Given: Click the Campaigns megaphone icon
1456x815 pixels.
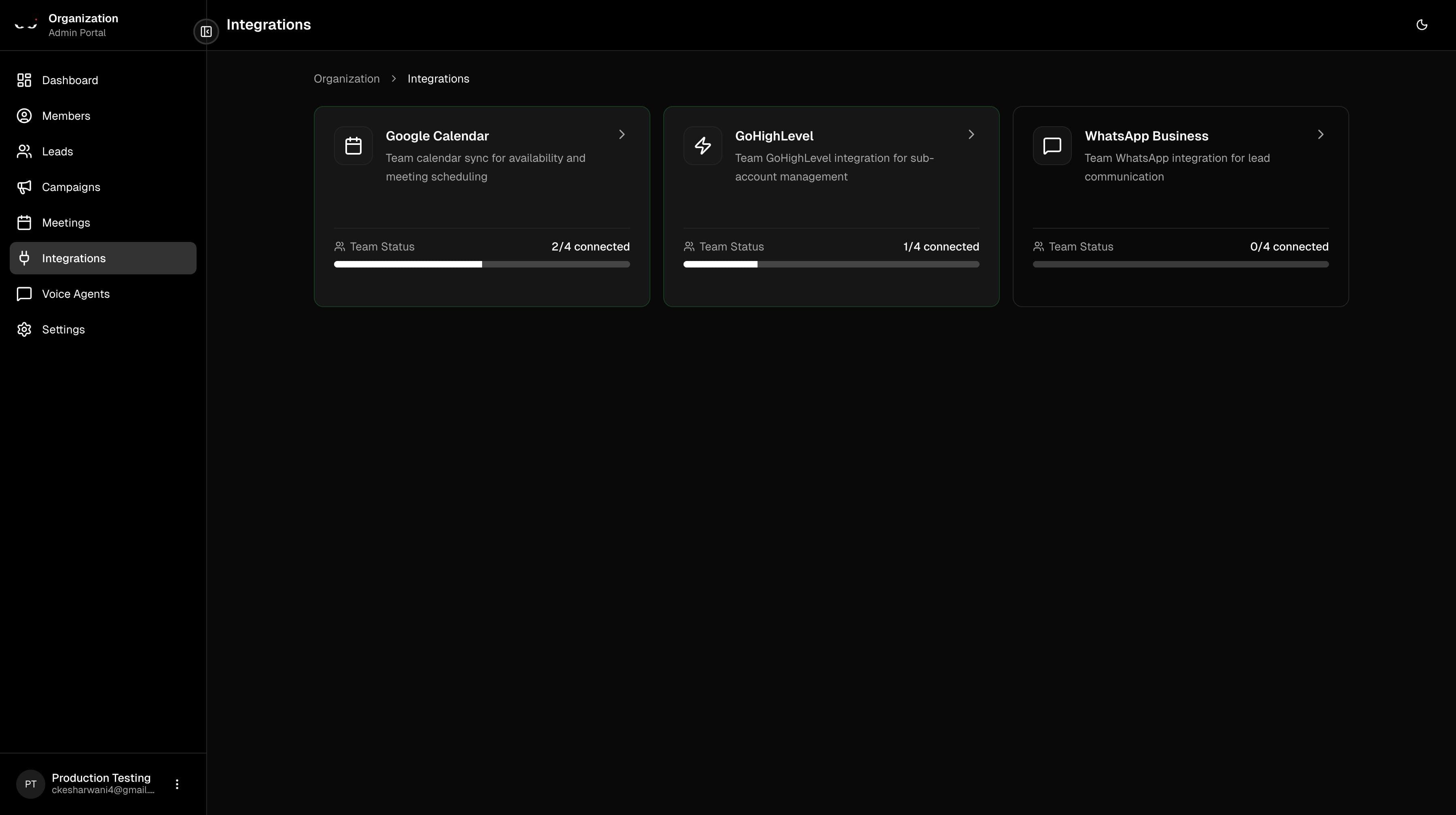Looking at the screenshot, I should (24, 187).
